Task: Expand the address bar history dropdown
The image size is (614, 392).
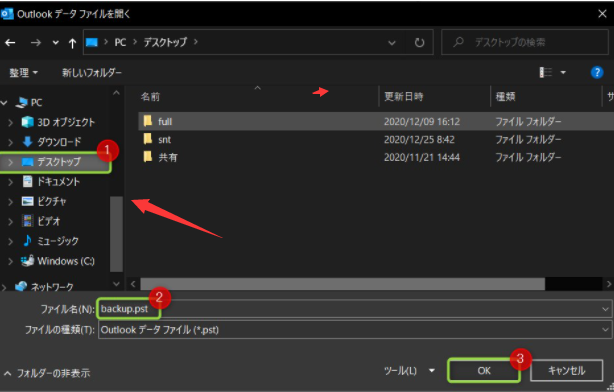Action: [392, 43]
